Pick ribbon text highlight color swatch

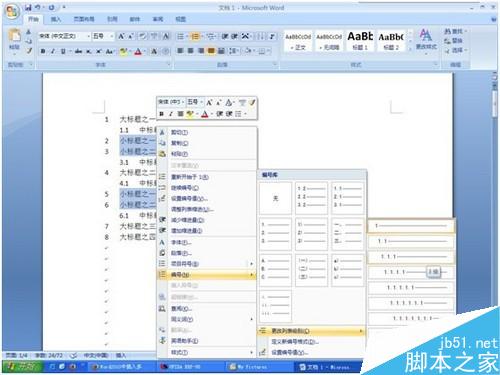pos(123,51)
